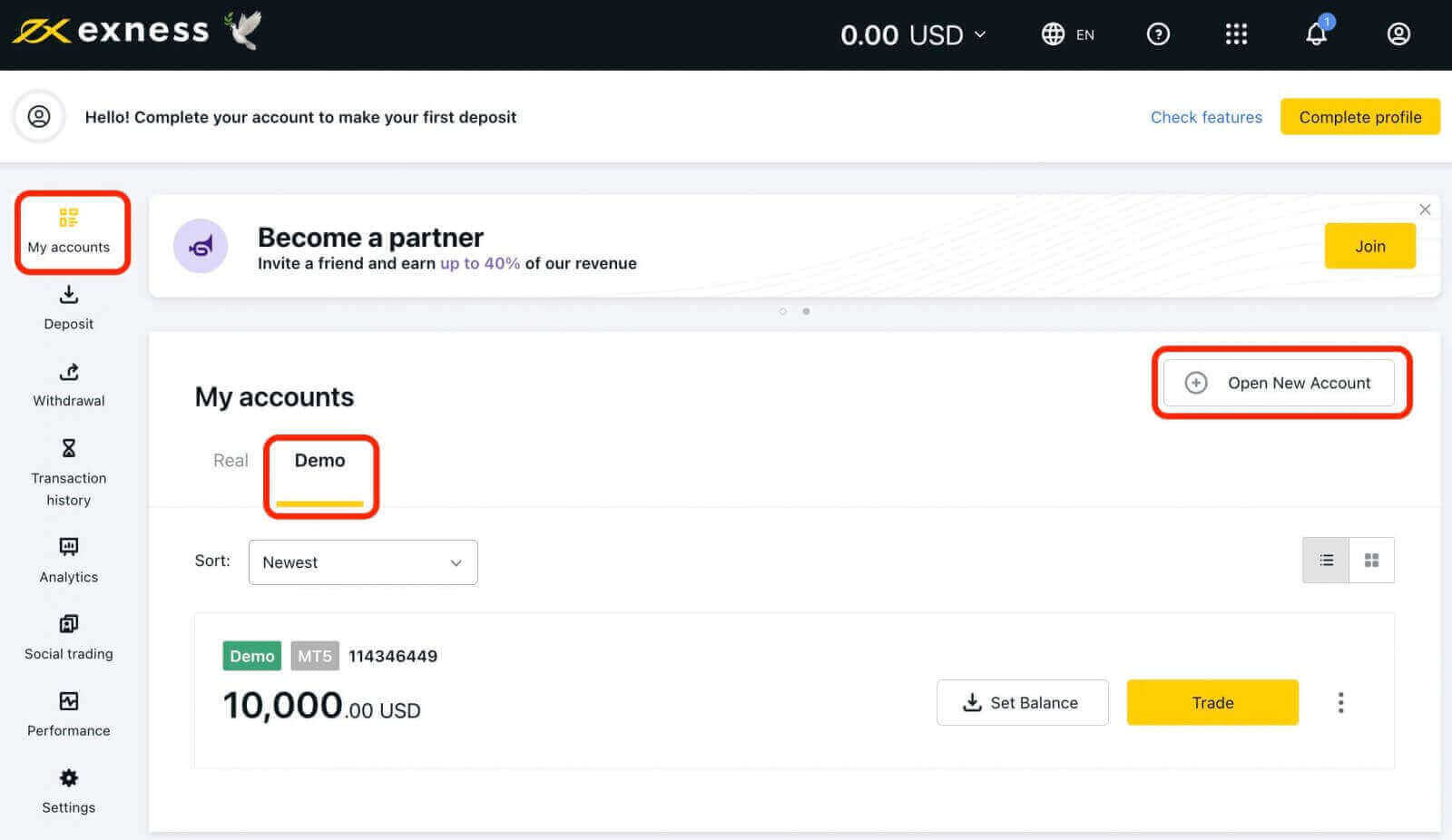This screenshot has height=840, width=1452.
Task: Switch to the Real accounts tab
Action: (231, 461)
